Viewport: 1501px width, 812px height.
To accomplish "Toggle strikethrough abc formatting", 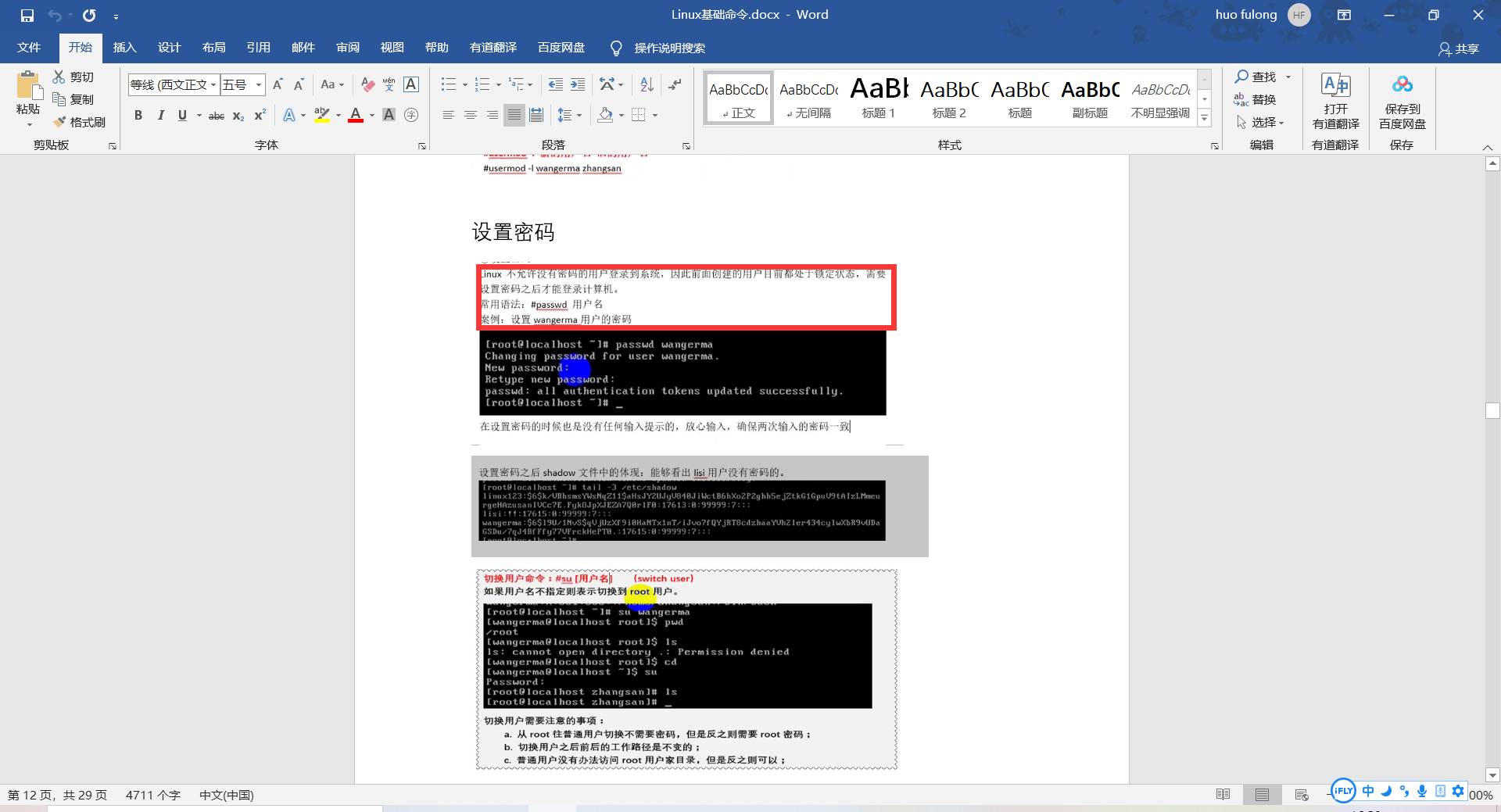I will pos(217,115).
